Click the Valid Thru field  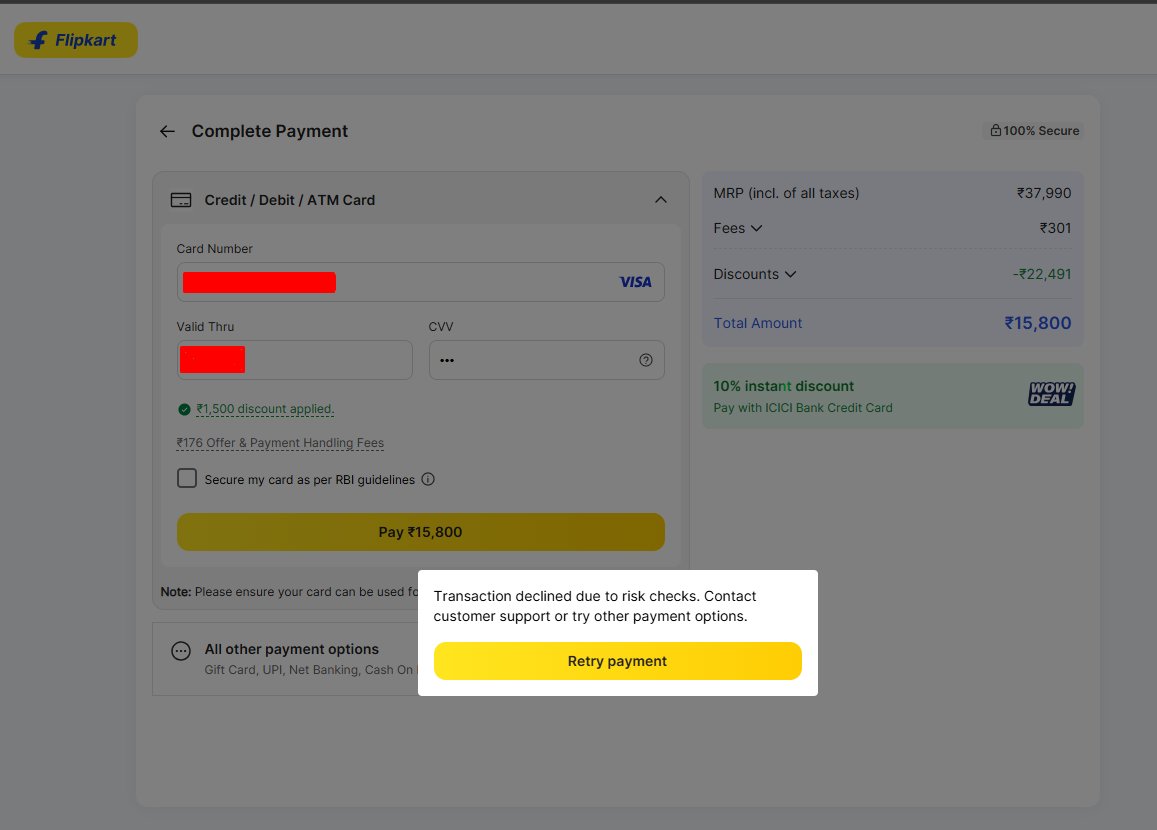coord(294,360)
